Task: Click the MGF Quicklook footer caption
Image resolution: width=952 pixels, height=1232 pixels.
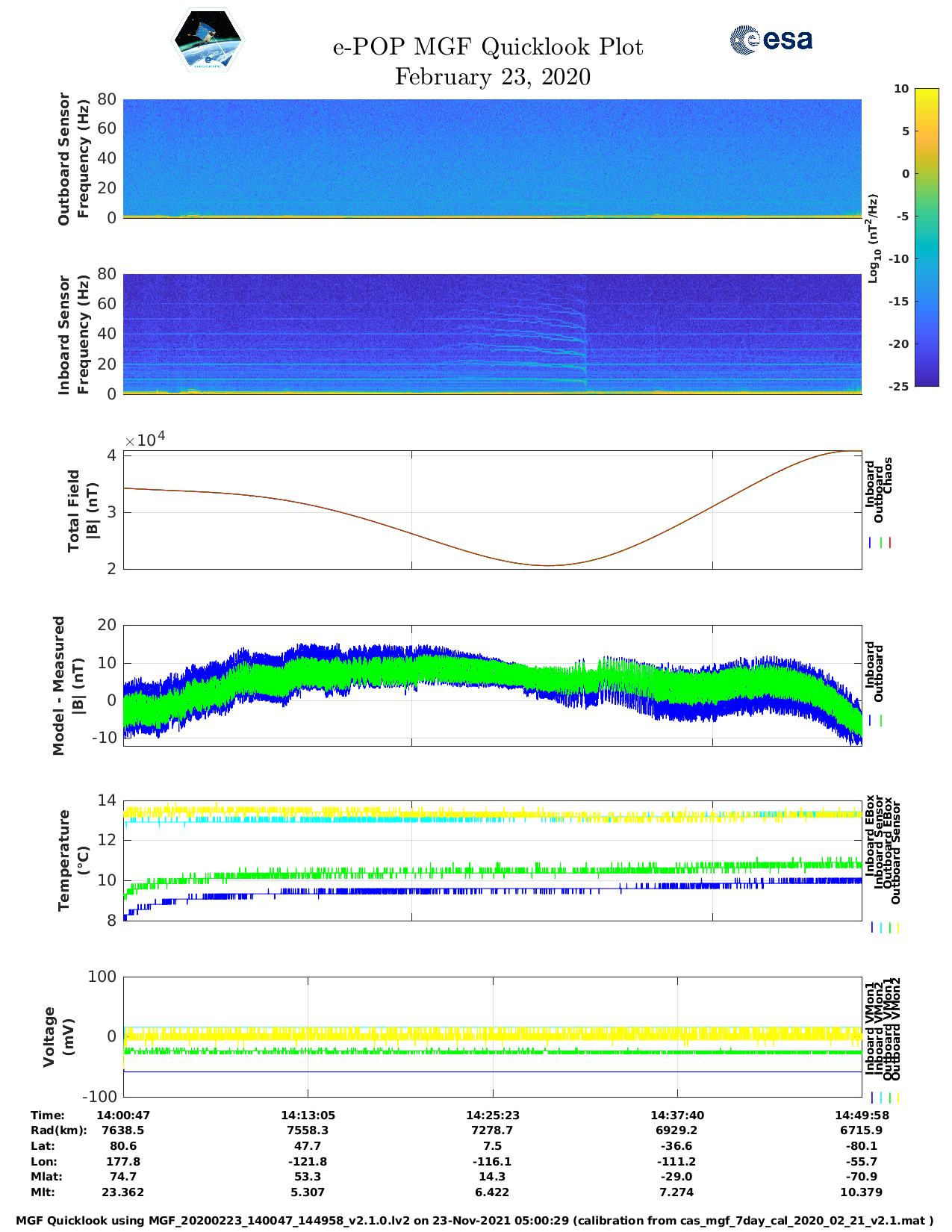Action: click(x=475, y=1221)
